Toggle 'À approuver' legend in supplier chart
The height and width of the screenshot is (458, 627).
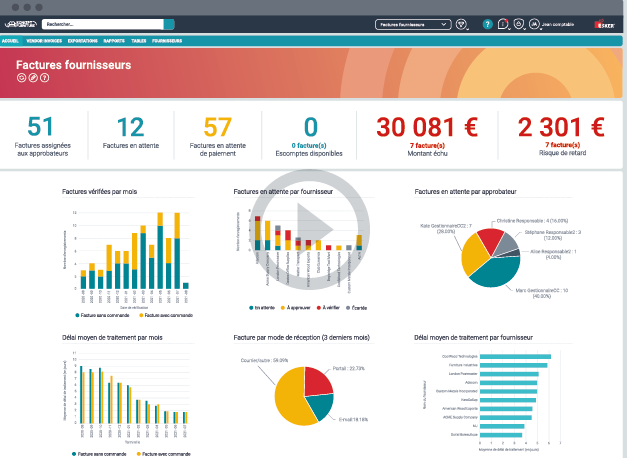296,308
